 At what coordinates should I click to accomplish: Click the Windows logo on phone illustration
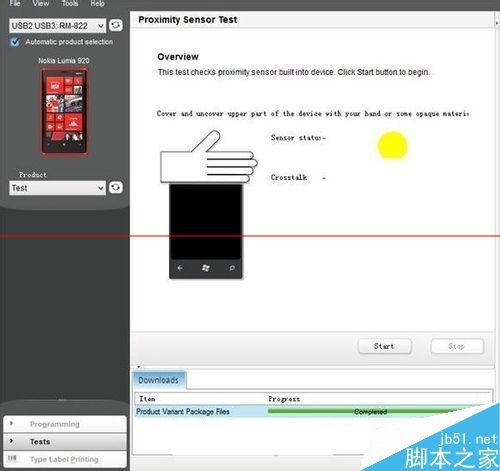206,268
